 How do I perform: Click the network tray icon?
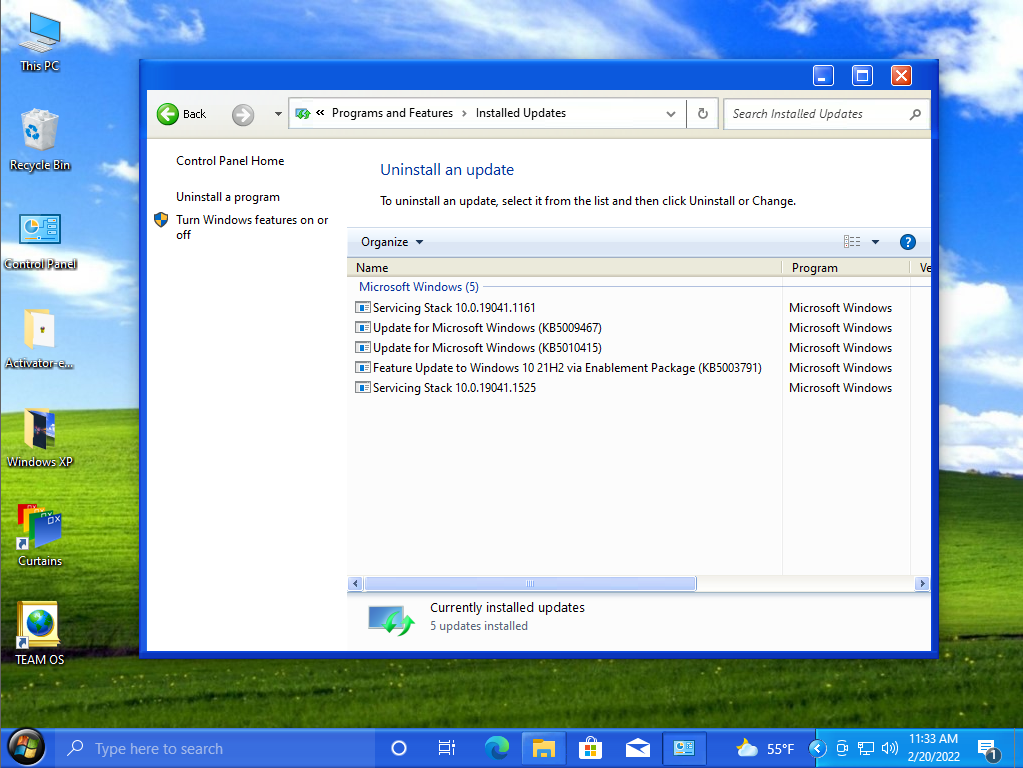(x=866, y=748)
